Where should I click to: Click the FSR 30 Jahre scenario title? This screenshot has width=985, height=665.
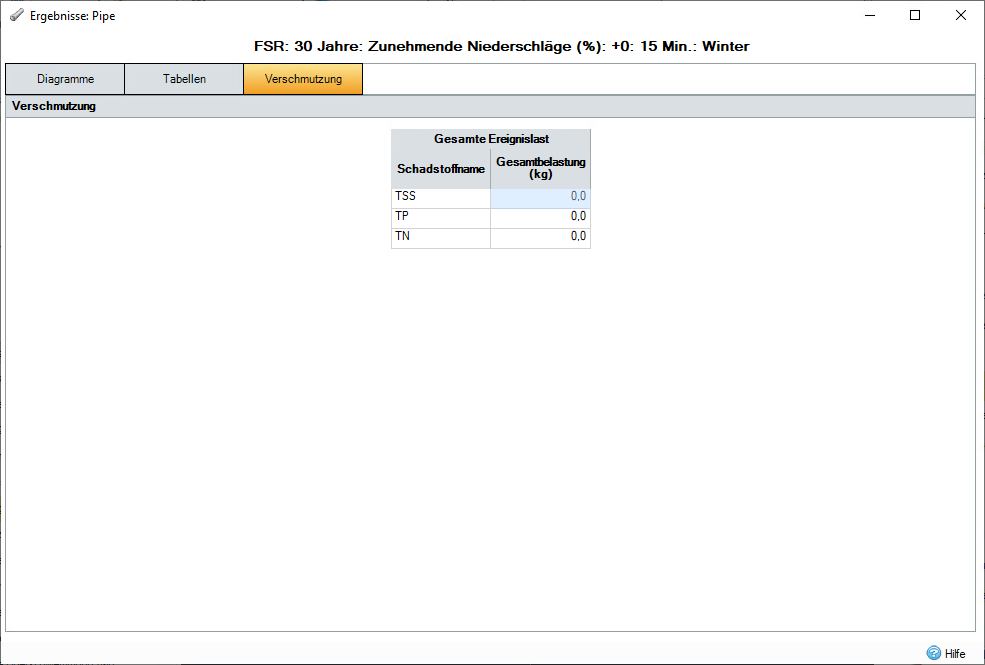pyautogui.click(x=501, y=46)
